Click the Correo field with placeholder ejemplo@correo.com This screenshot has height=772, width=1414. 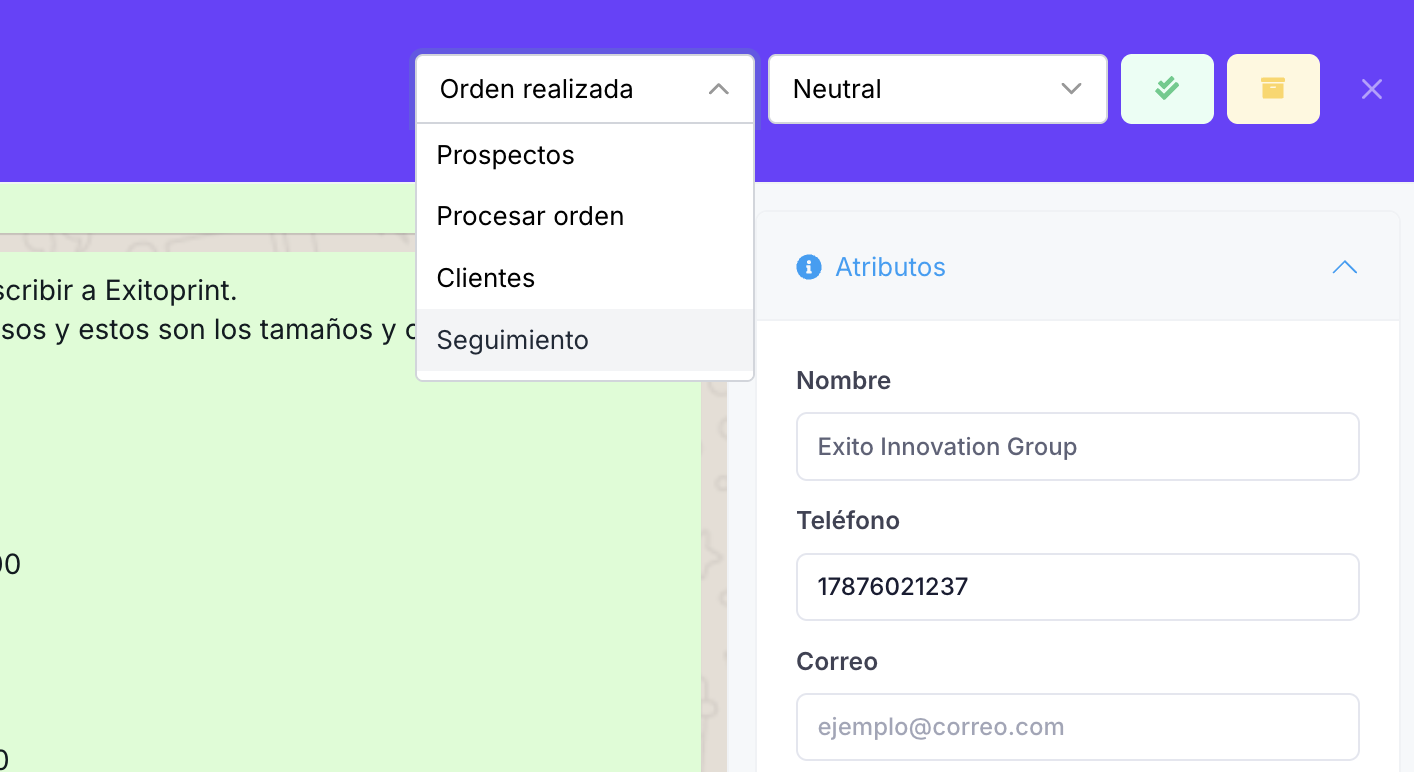click(1078, 727)
